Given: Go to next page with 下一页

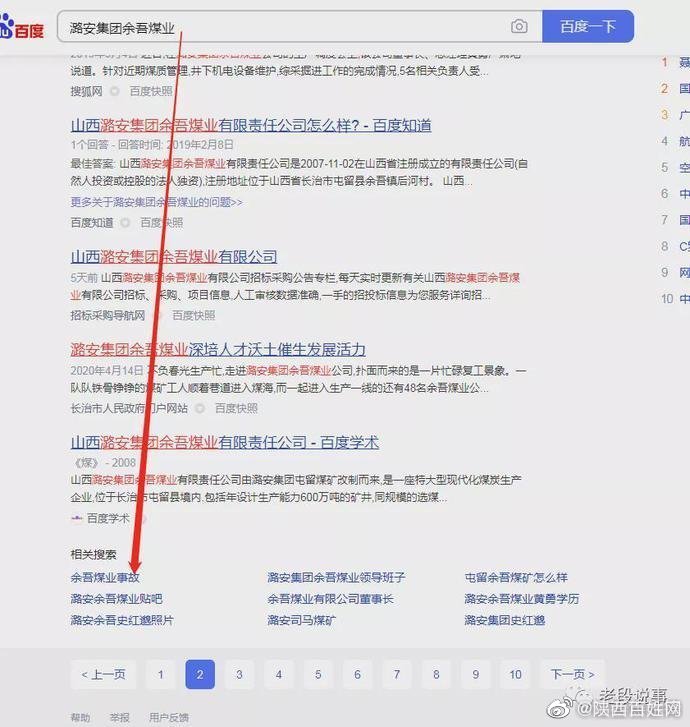Looking at the screenshot, I should point(573,674).
